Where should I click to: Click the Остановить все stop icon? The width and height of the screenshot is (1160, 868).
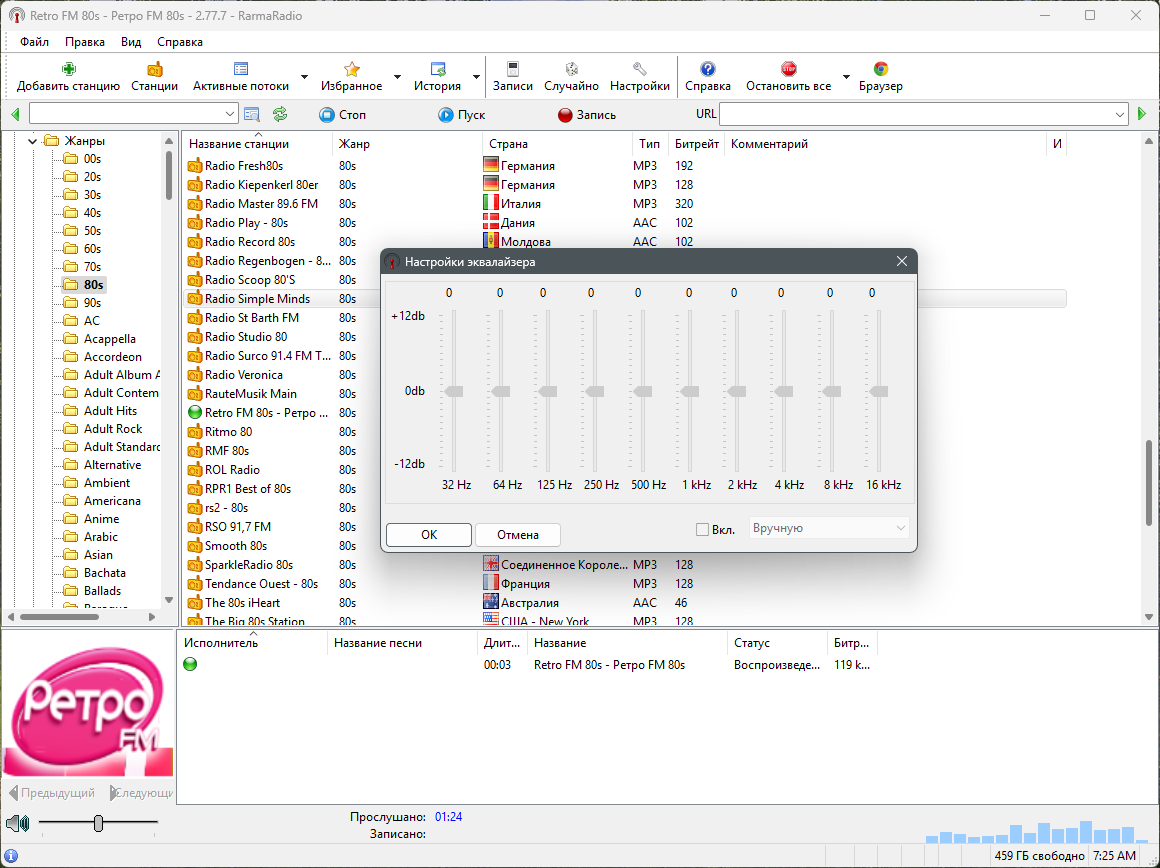tap(789, 70)
